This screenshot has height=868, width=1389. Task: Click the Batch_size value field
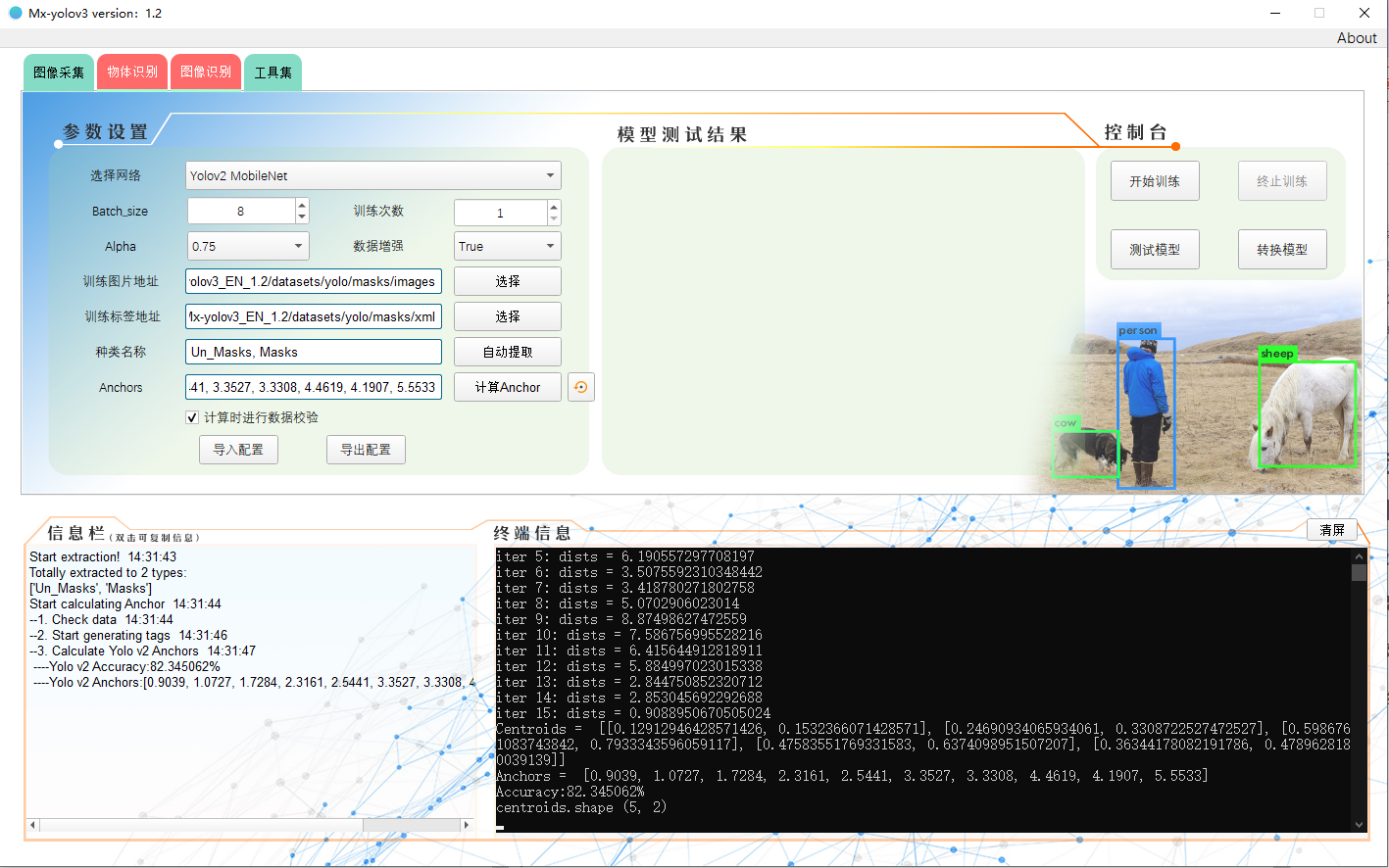click(x=241, y=211)
